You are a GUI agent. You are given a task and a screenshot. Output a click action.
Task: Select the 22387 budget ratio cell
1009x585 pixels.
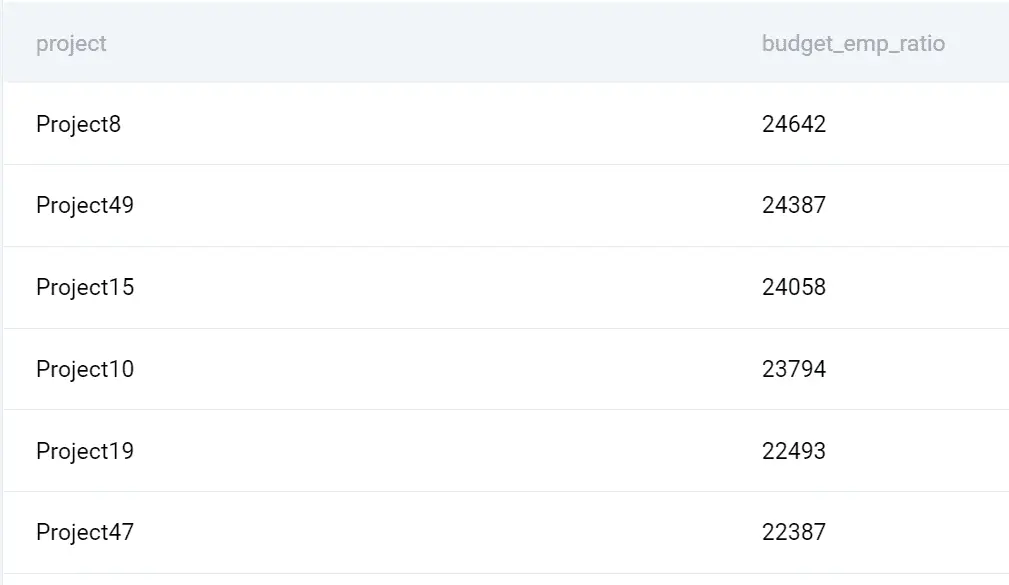[x=794, y=532]
